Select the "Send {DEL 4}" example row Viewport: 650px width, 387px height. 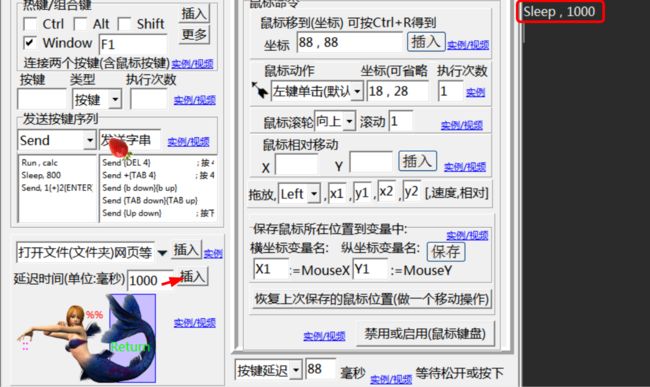coord(127,163)
